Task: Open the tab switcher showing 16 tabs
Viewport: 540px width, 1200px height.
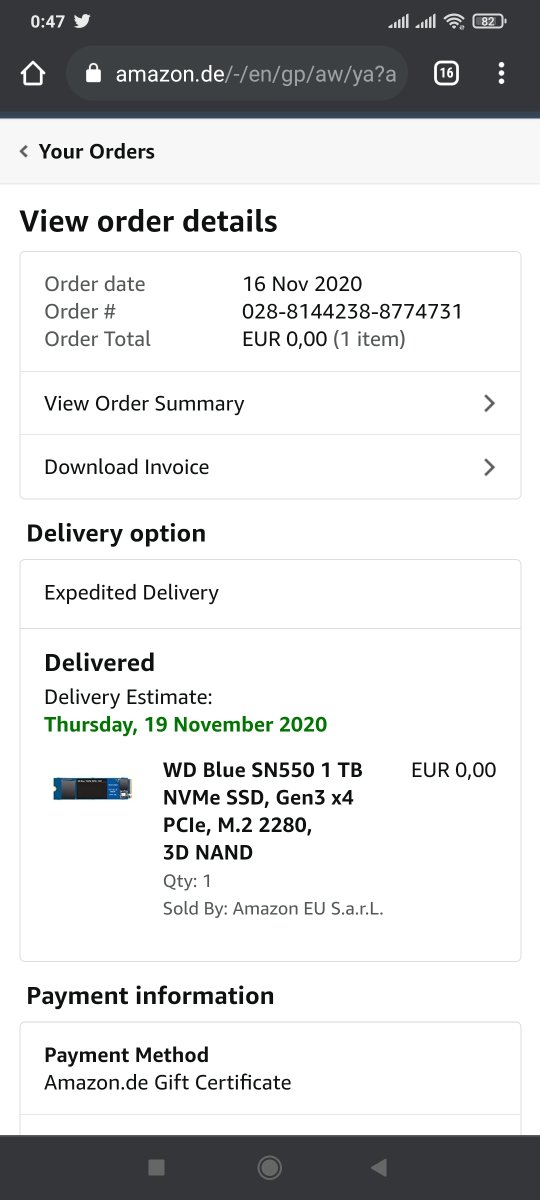Action: tap(446, 73)
